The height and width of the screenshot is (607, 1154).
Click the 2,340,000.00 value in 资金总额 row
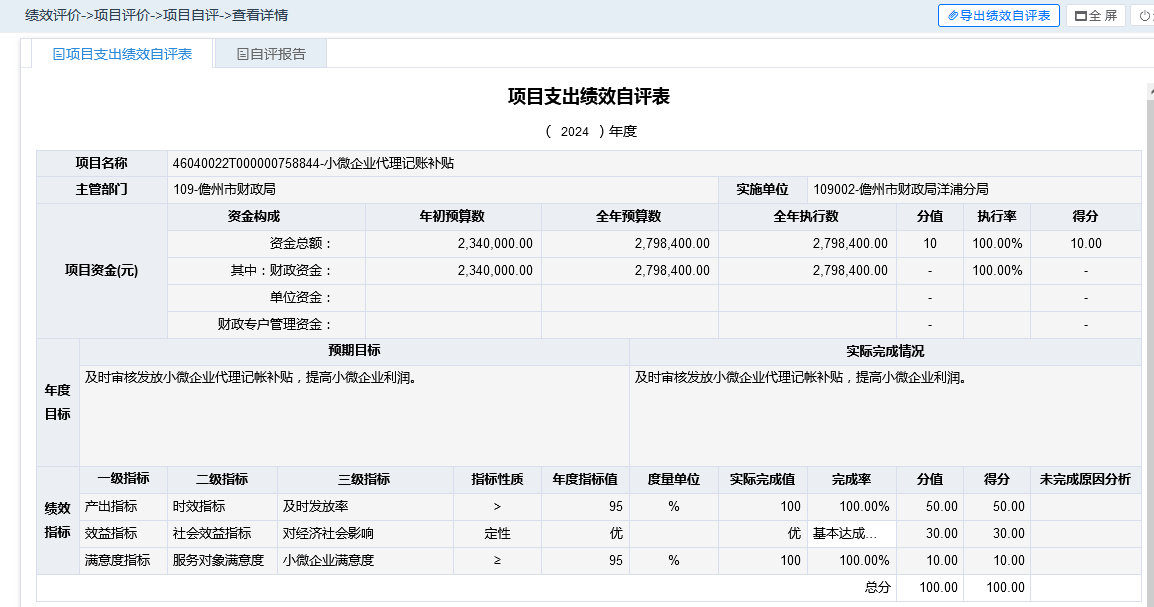[495, 244]
